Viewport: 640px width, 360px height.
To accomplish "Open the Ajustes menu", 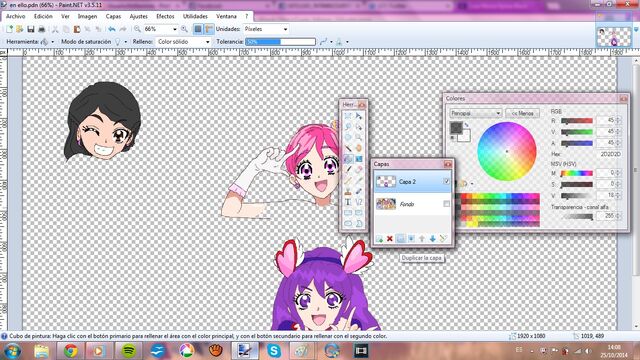I will point(138,16).
